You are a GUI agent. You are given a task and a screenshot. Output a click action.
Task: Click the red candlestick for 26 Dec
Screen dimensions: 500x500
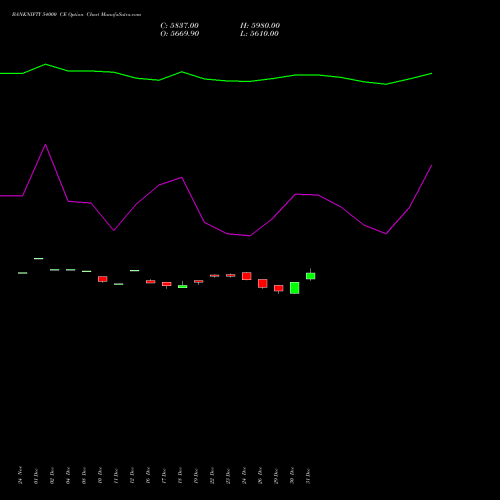[263, 283]
